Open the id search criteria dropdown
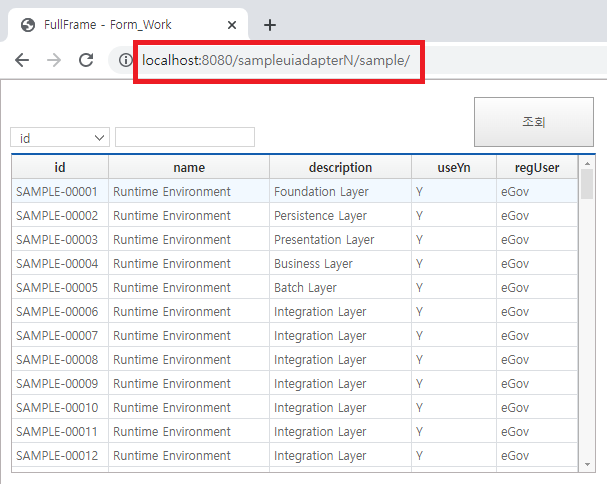This screenshot has width=607, height=484. click(60, 138)
